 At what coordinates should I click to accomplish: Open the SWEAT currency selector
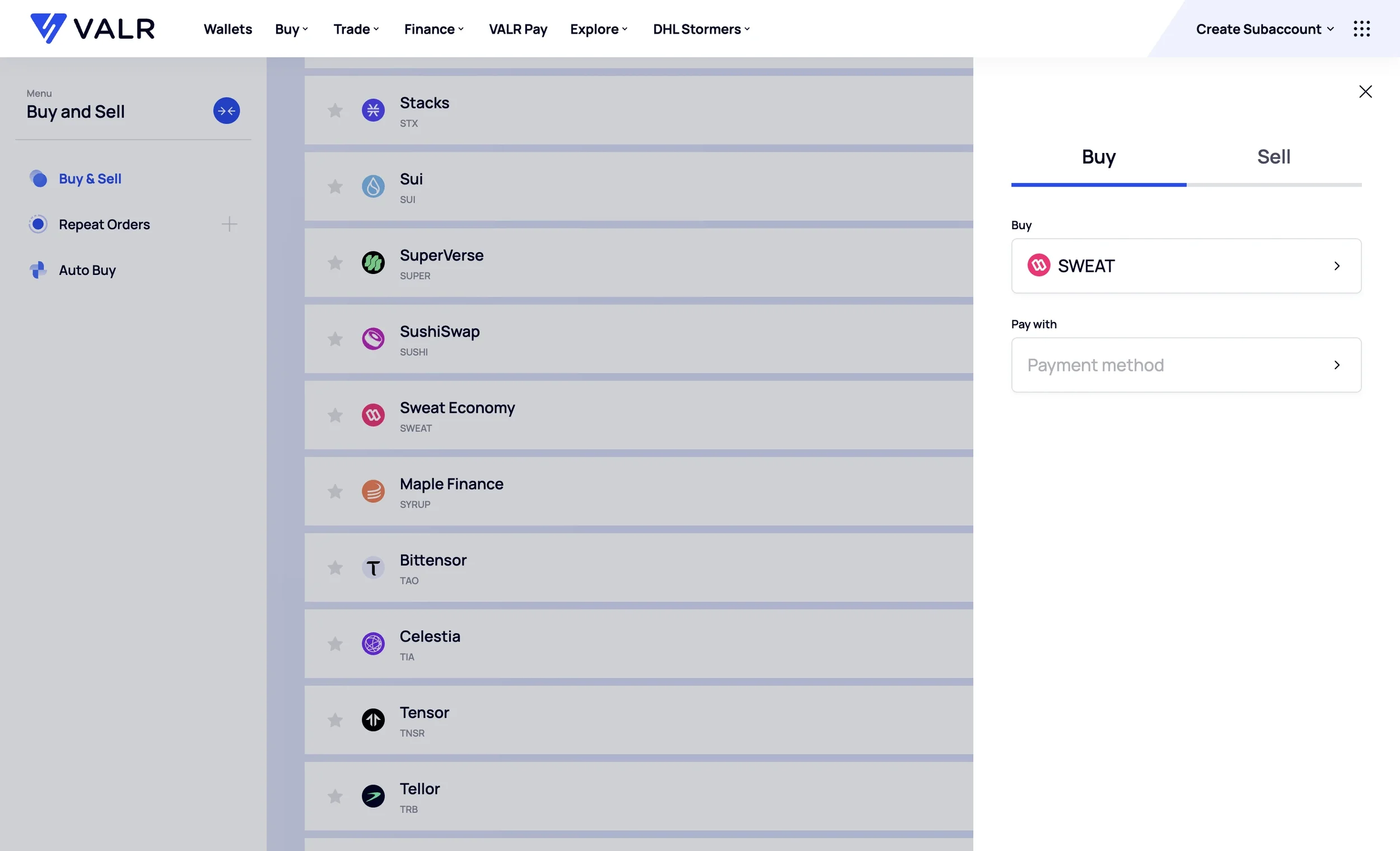pyautogui.click(x=1186, y=266)
